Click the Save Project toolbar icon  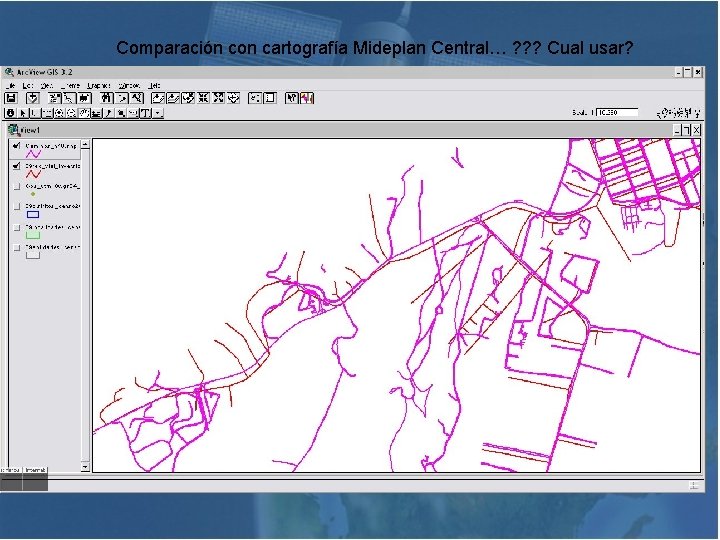pyautogui.click(x=11, y=98)
